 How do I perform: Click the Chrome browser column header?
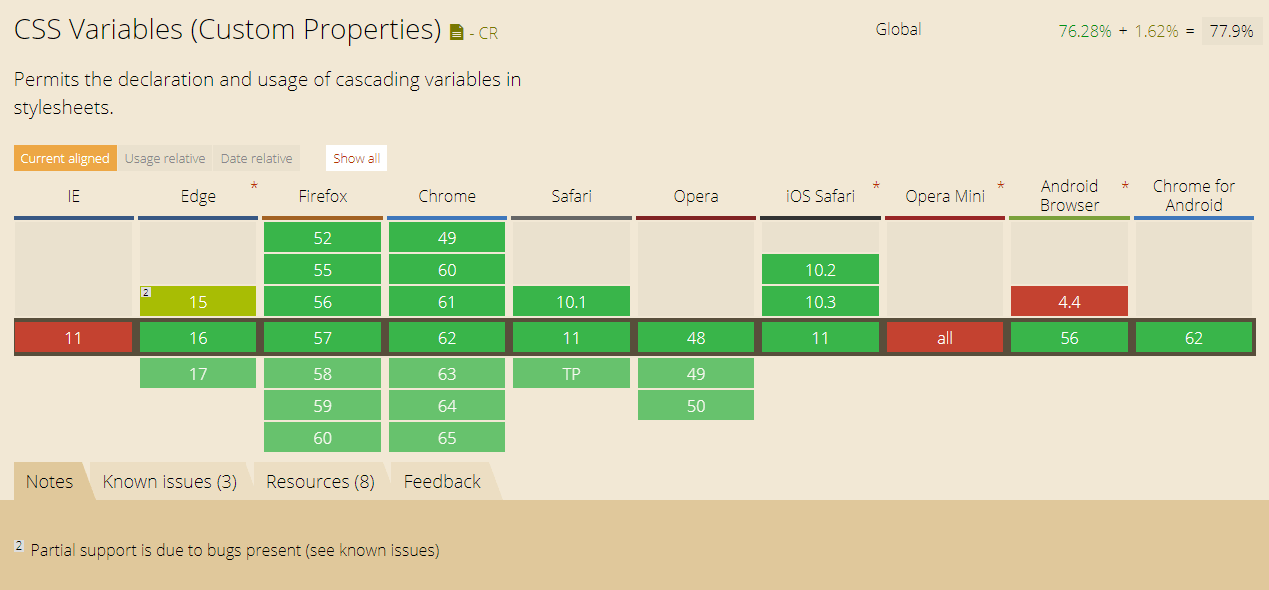pos(447,196)
